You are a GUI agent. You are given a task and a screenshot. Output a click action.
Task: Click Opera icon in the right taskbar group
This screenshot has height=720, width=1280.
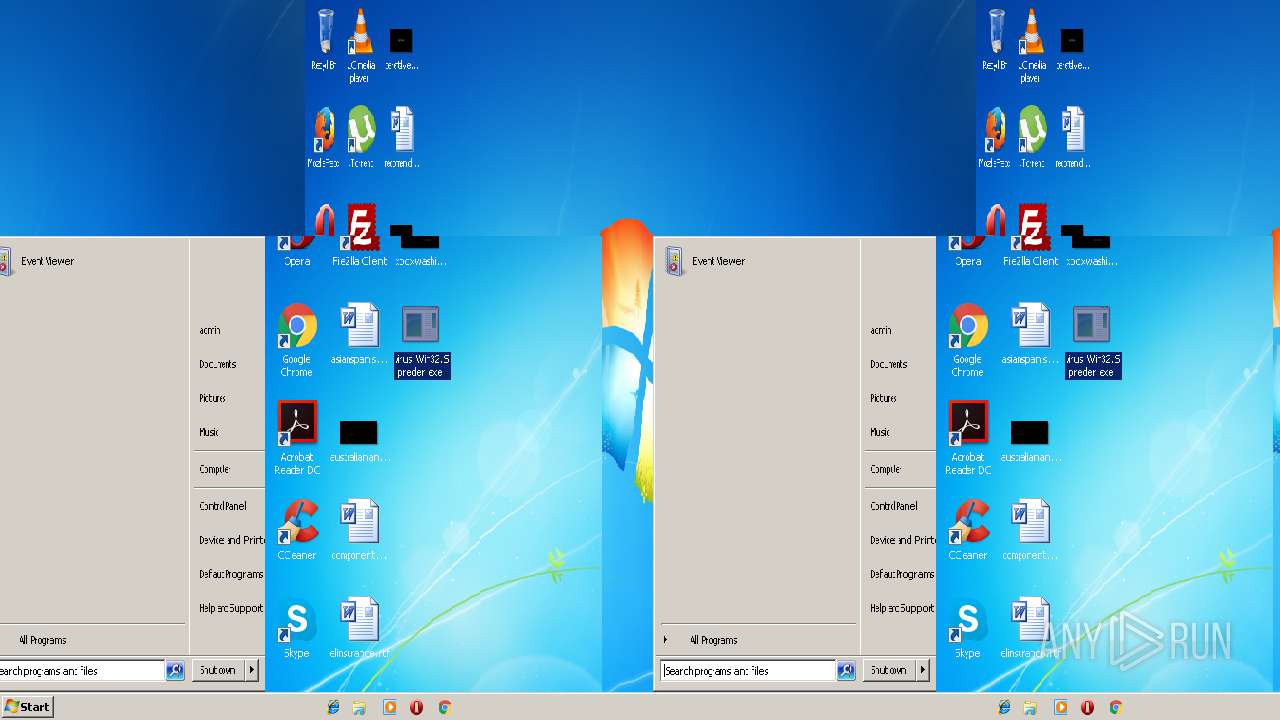[x=1088, y=707]
